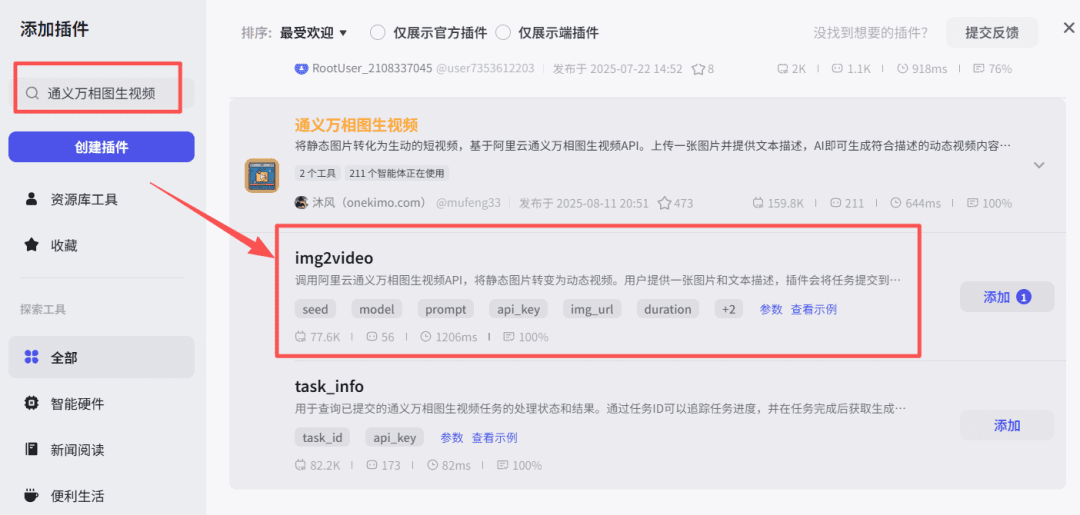Collapse the 通义万相图生视频 plugin chevron
Image resolution: width=1080 pixels, height=515 pixels.
tap(1039, 165)
